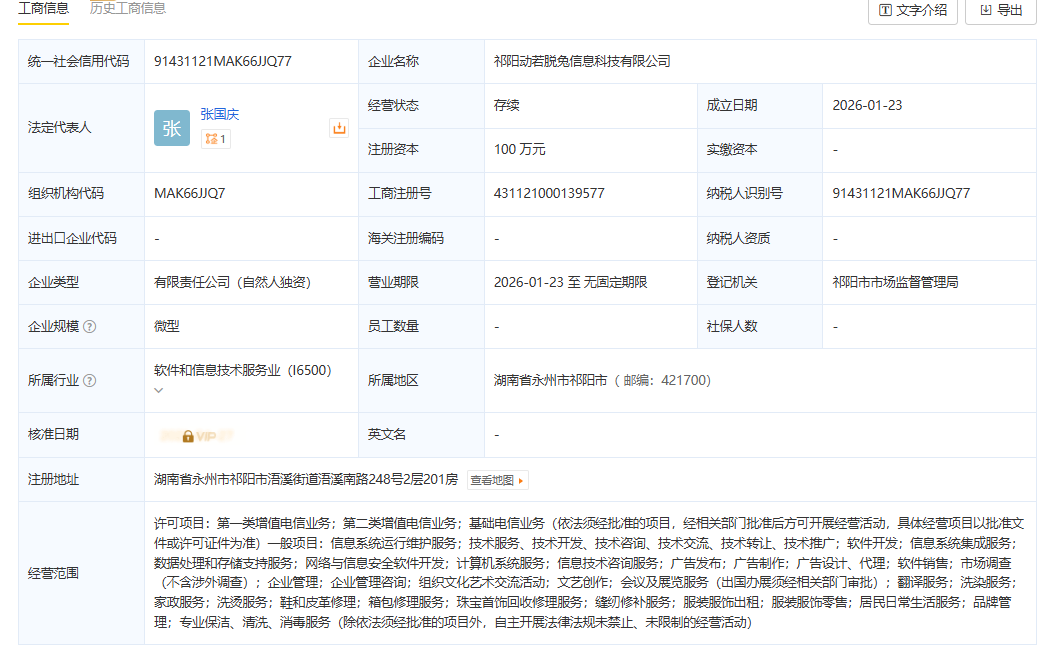The width and height of the screenshot is (1059, 653).
Task: Click the help icon next to 企业规模
Action: pyautogui.click(x=89, y=327)
